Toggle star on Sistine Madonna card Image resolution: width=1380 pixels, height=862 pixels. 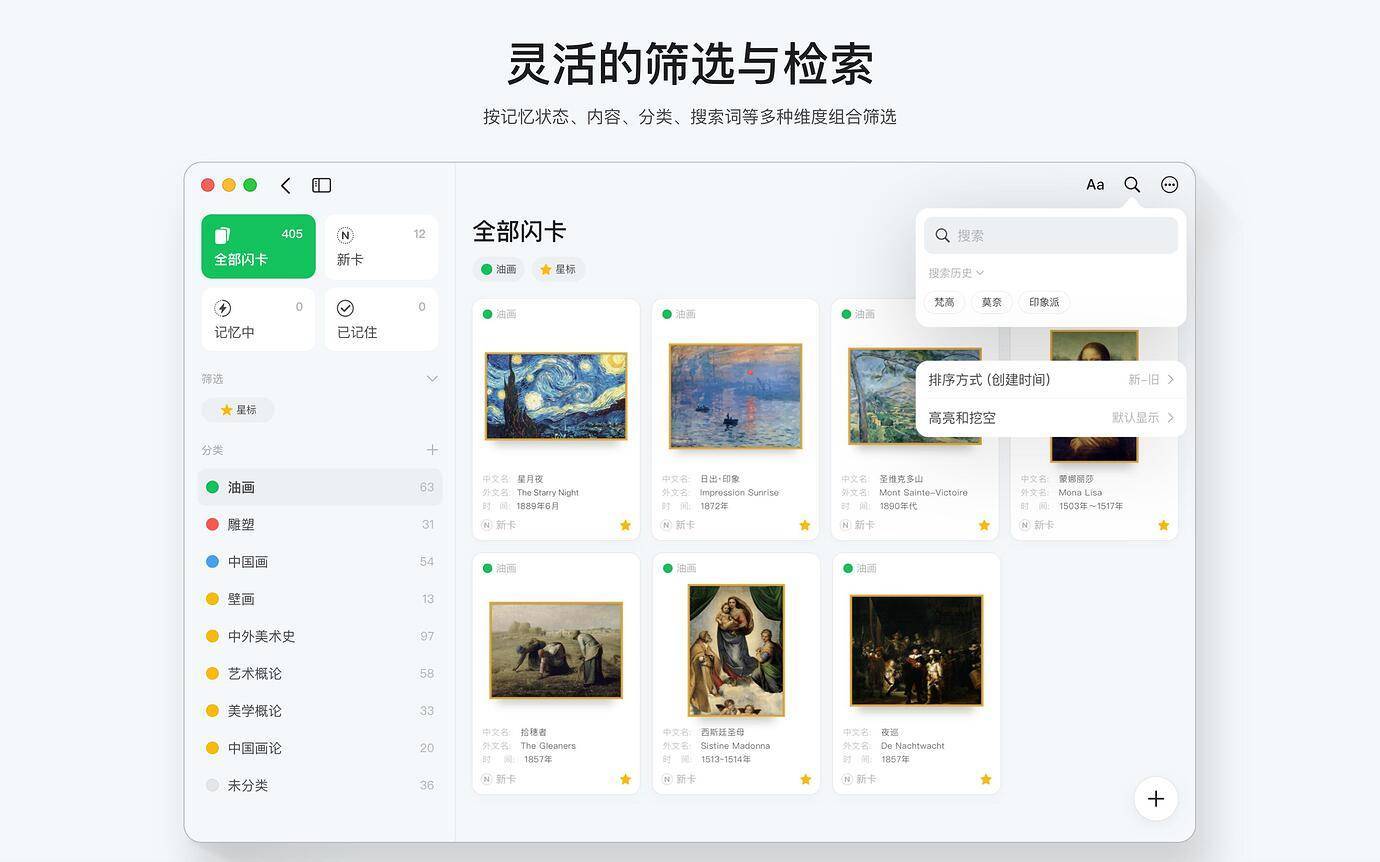(x=805, y=779)
